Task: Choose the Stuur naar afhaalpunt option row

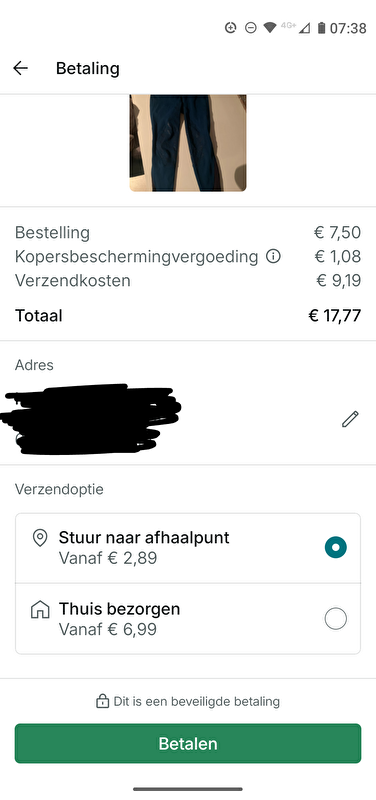Action: click(188, 548)
